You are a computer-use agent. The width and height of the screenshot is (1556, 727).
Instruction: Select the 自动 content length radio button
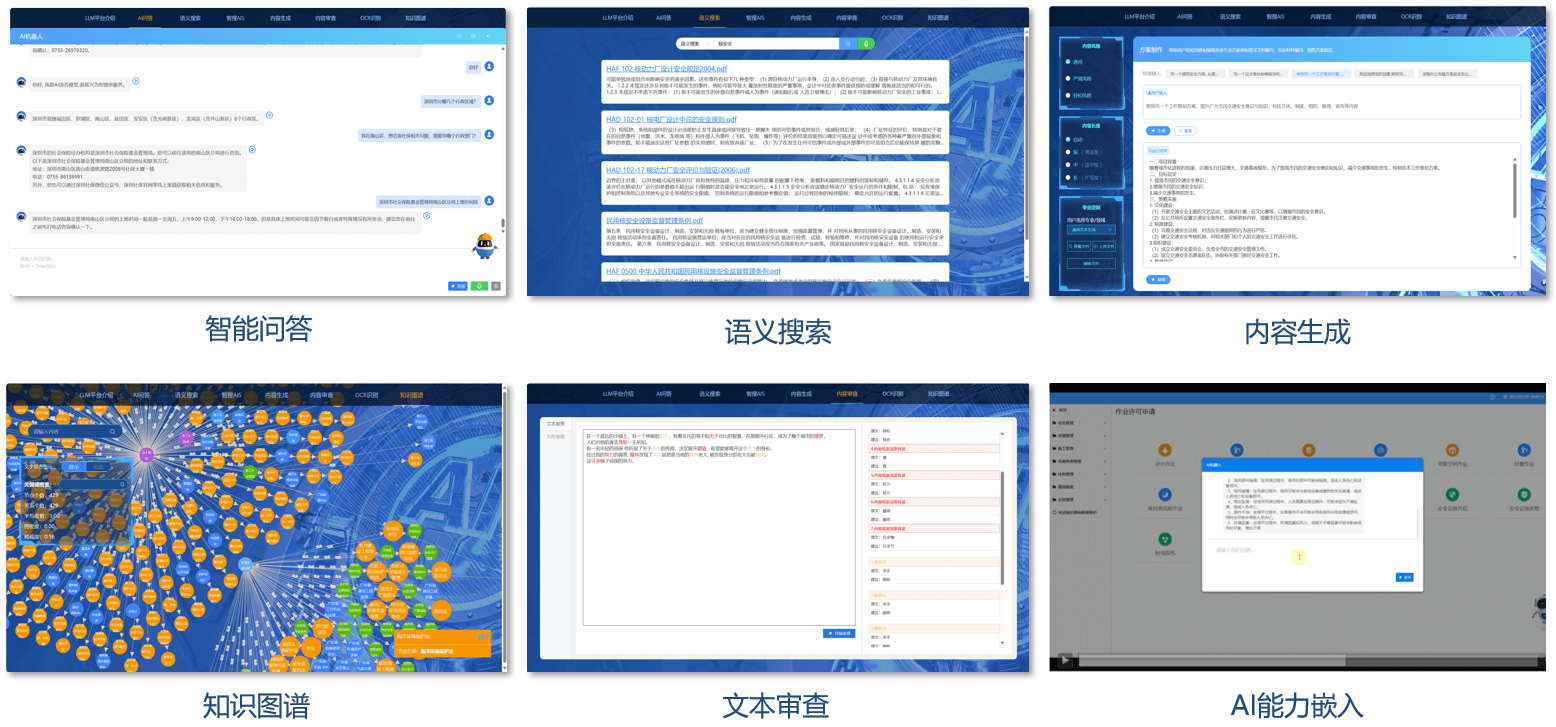1068,140
